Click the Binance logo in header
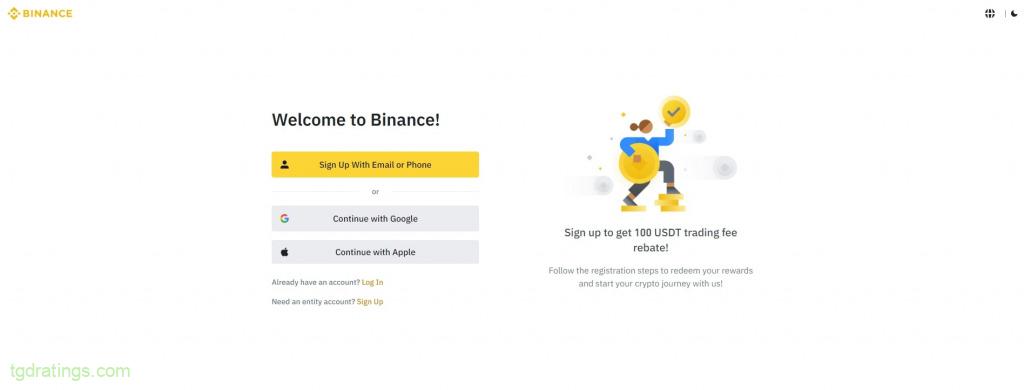The width and height of the screenshot is (1024, 390). [x=40, y=13]
